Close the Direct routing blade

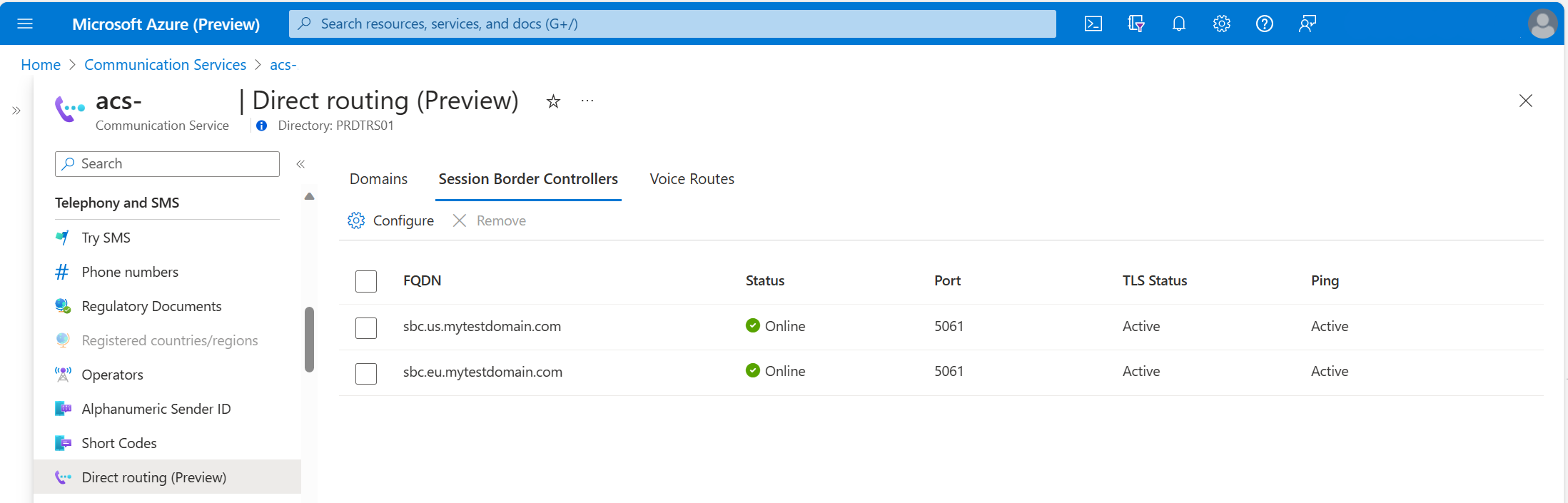1526,101
